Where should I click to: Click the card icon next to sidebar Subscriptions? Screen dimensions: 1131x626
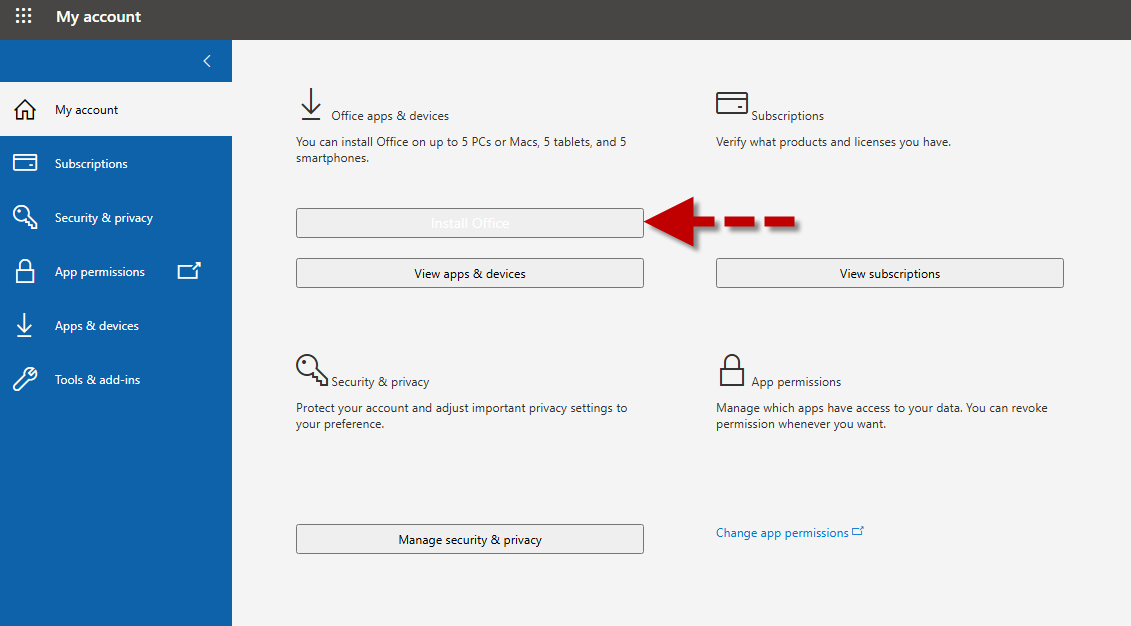[x=25, y=163]
